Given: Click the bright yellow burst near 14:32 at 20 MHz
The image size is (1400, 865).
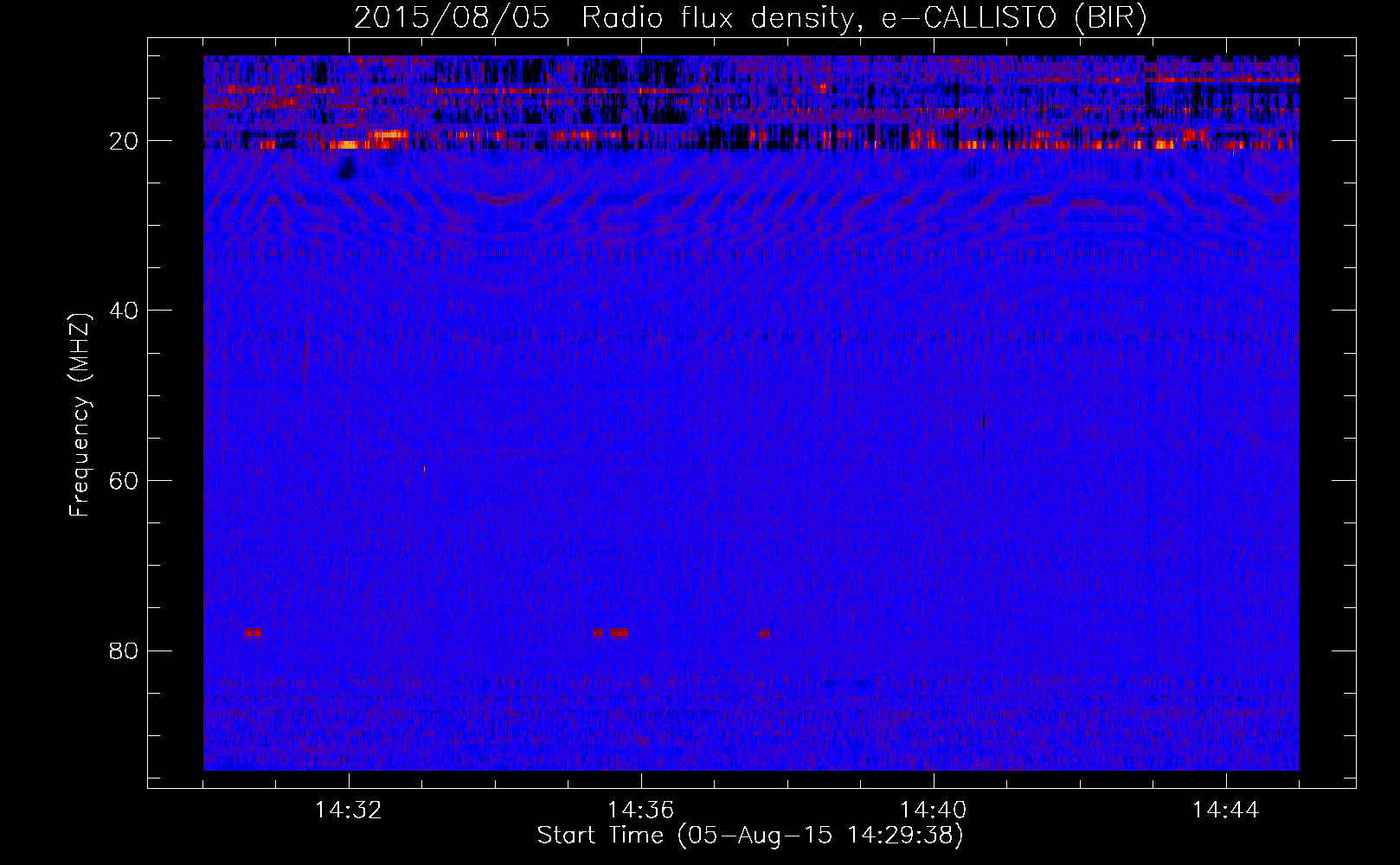Looking at the screenshot, I should point(347,144).
